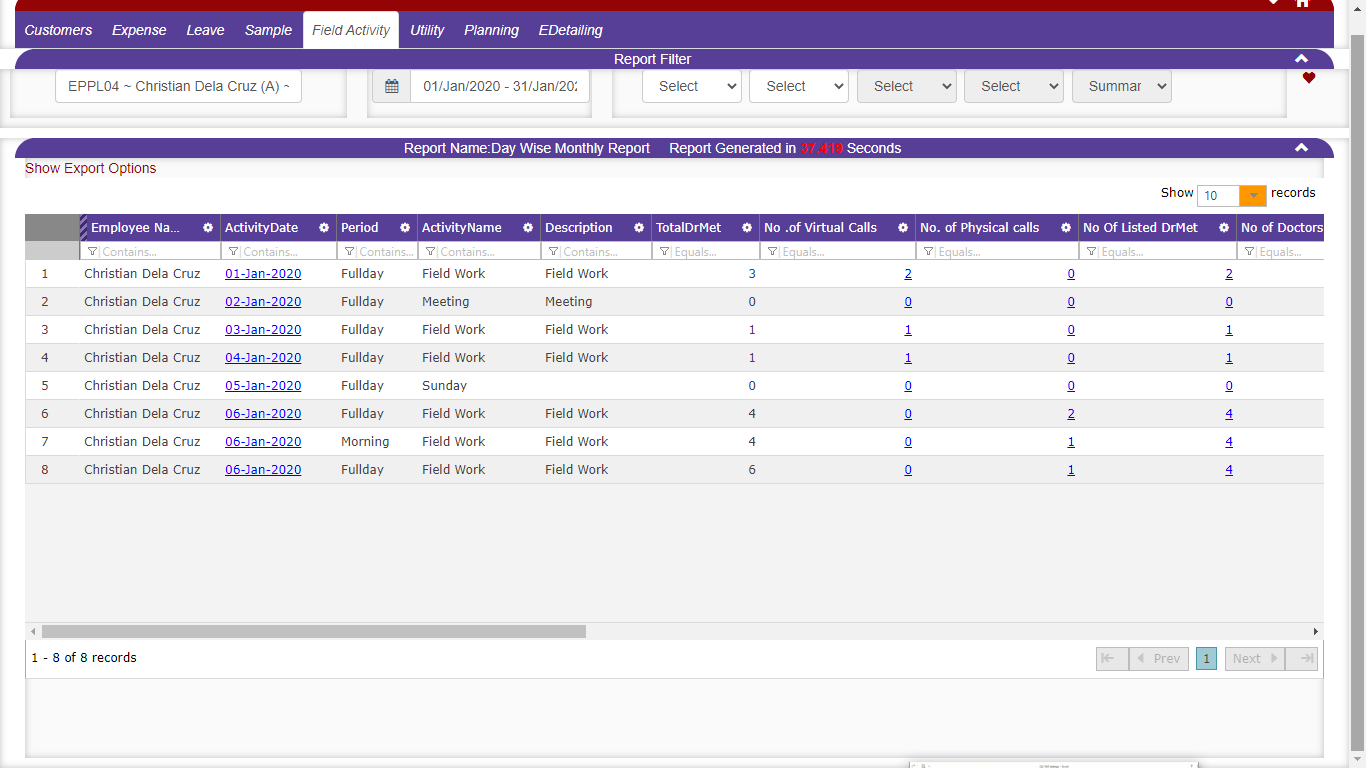Open the 03-Jan-2020 activity date link
The image size is (1367, 776).
coord(263,329)
